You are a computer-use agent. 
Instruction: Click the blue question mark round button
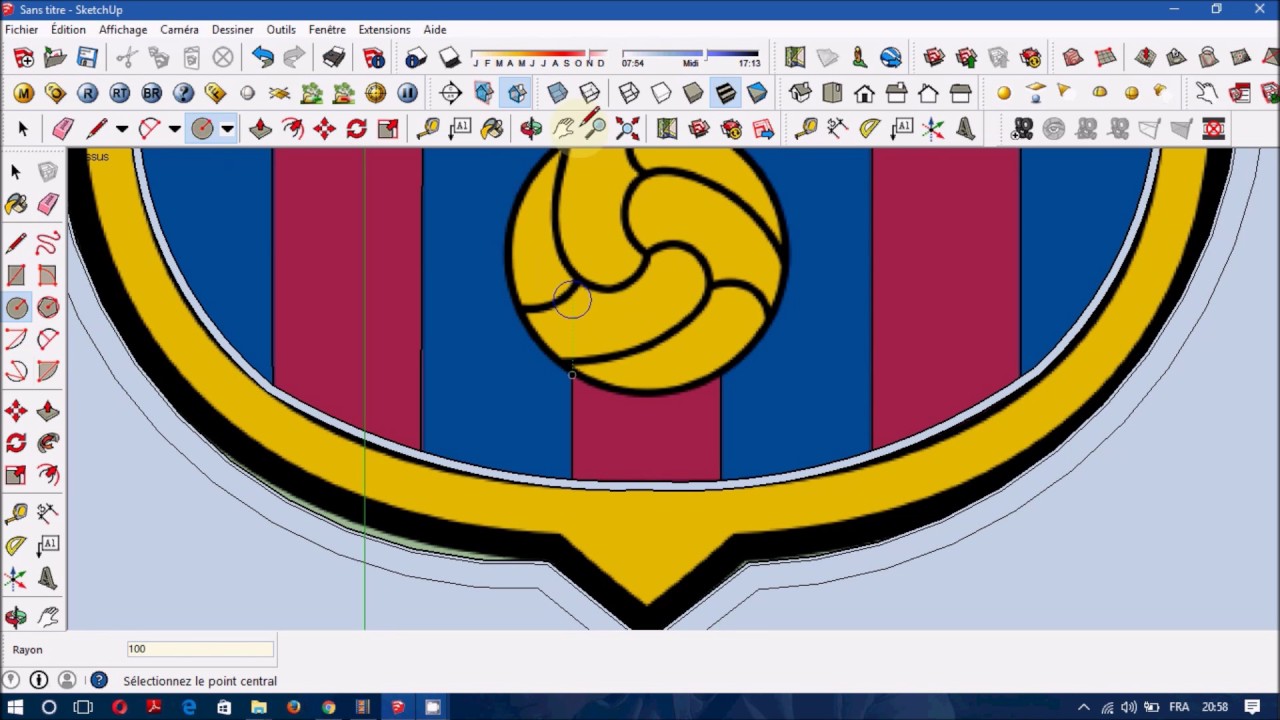tap(183, 93)
